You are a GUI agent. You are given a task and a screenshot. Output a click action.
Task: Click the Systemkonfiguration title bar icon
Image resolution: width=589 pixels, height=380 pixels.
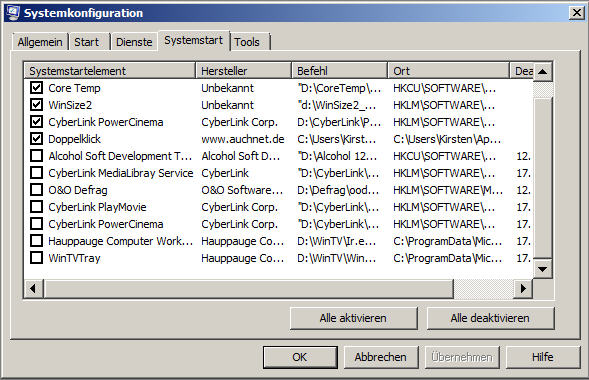(x=13, y=13)
